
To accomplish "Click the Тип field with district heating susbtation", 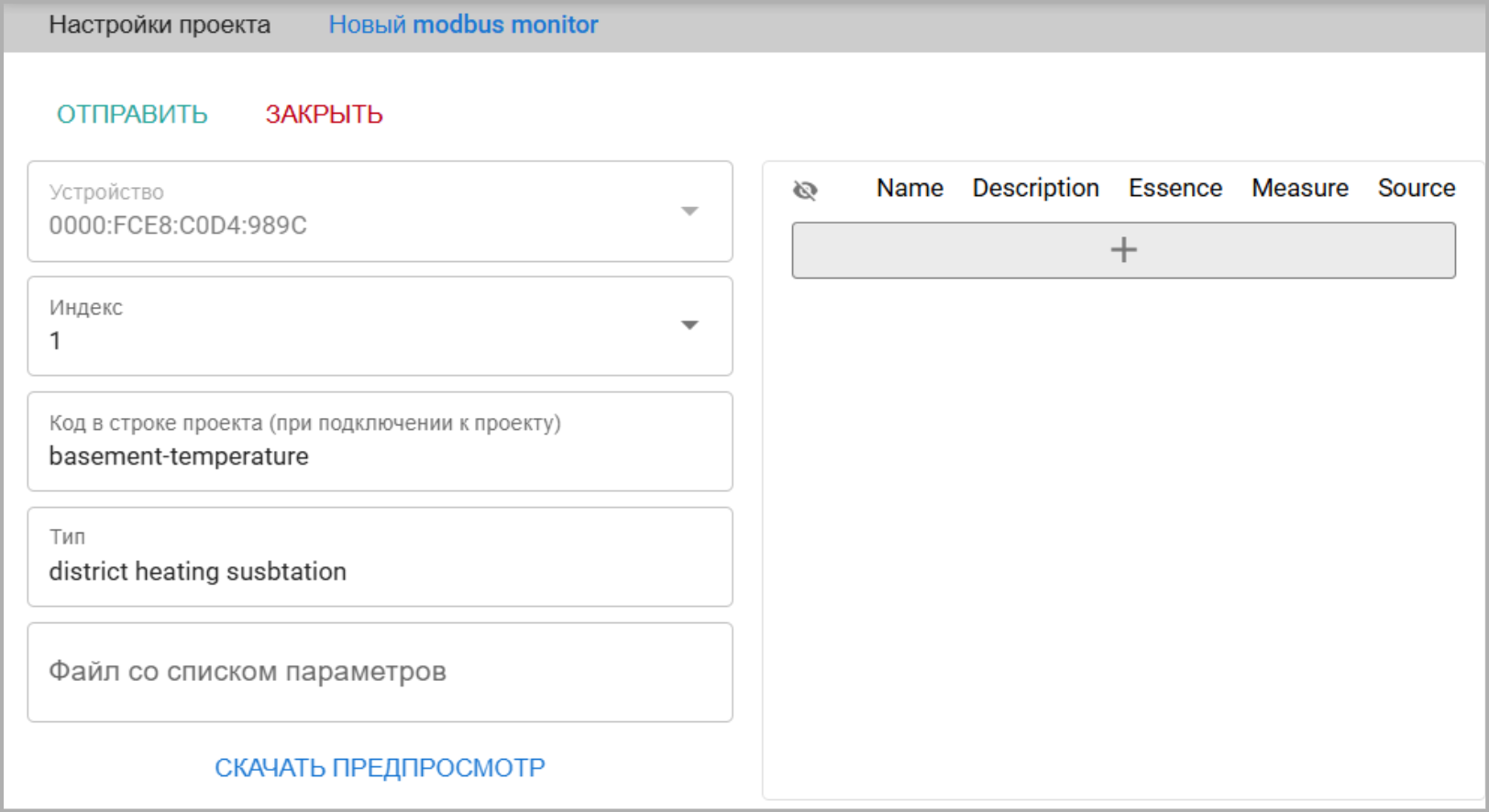I will pos(380,570).
